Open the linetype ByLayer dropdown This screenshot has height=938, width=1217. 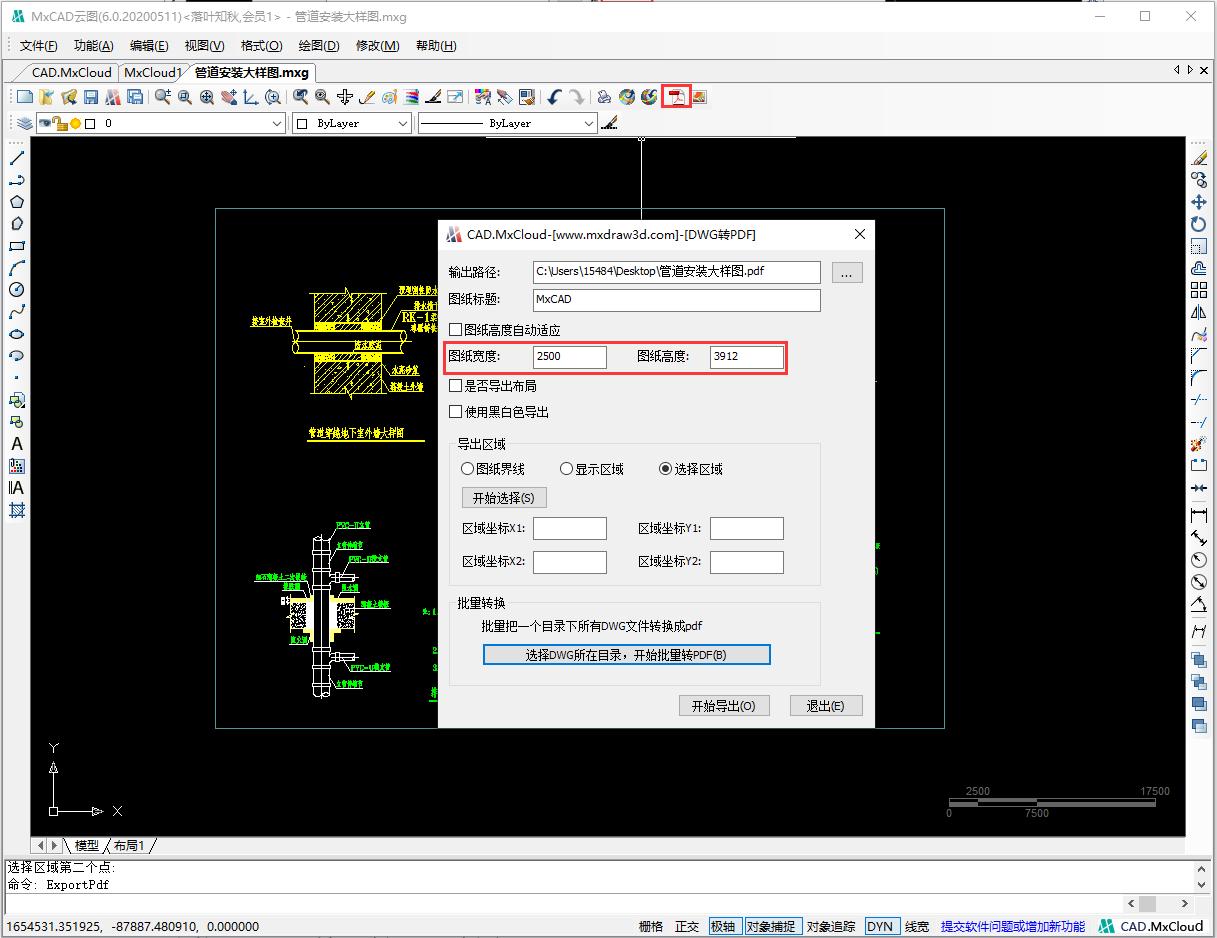[590, 123]
